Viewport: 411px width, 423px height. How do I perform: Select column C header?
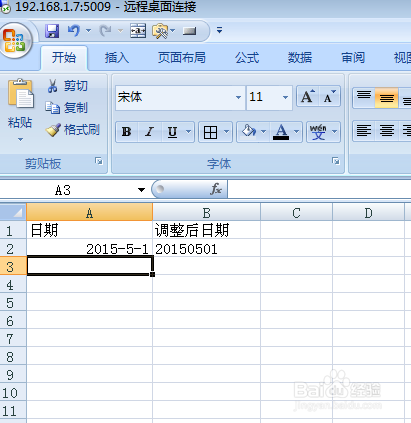tap(297, 212)
